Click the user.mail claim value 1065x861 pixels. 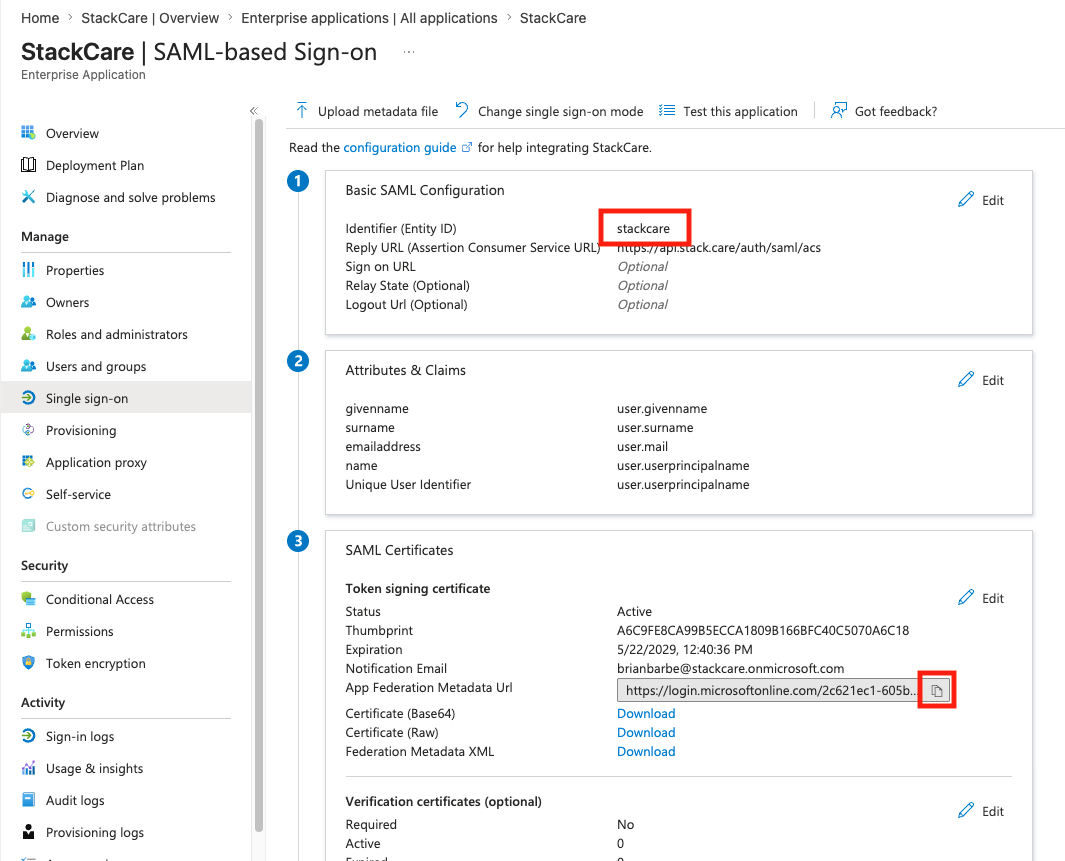[642, 446]
